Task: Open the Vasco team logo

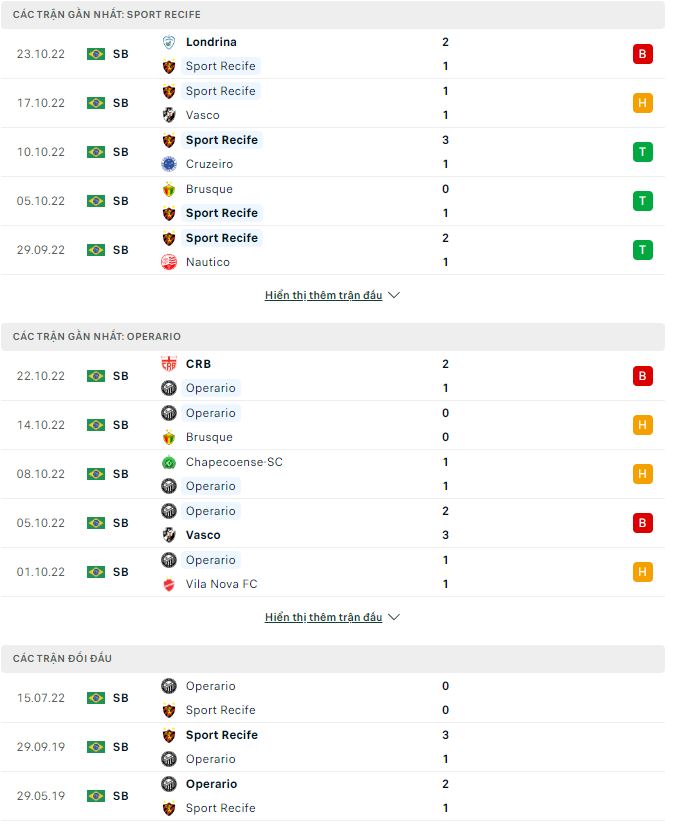Action: [169, 115]
